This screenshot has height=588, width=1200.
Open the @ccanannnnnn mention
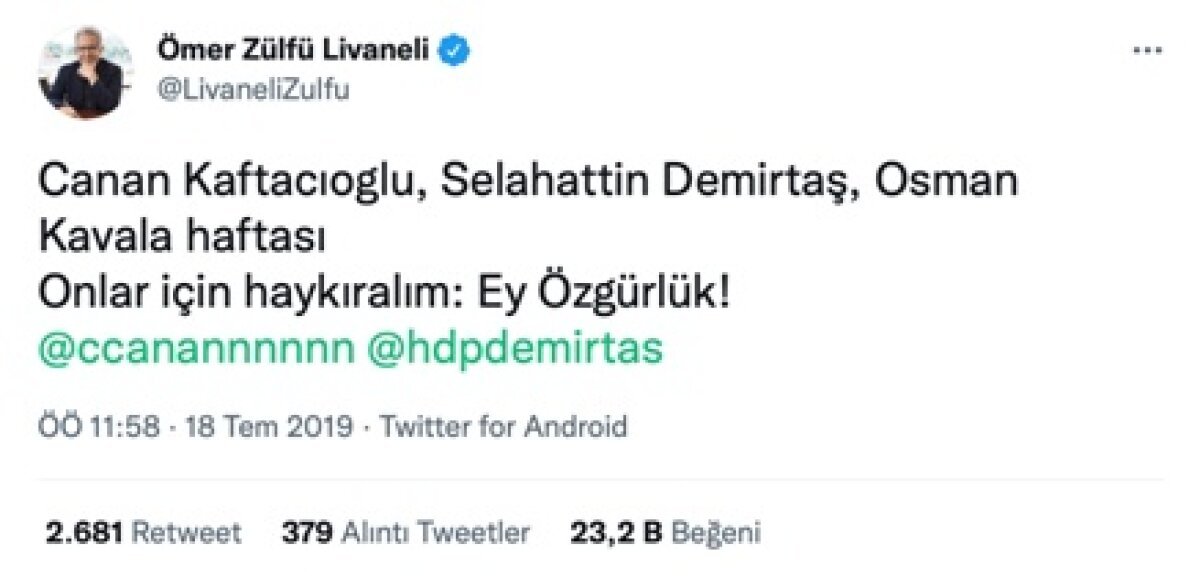197,350
